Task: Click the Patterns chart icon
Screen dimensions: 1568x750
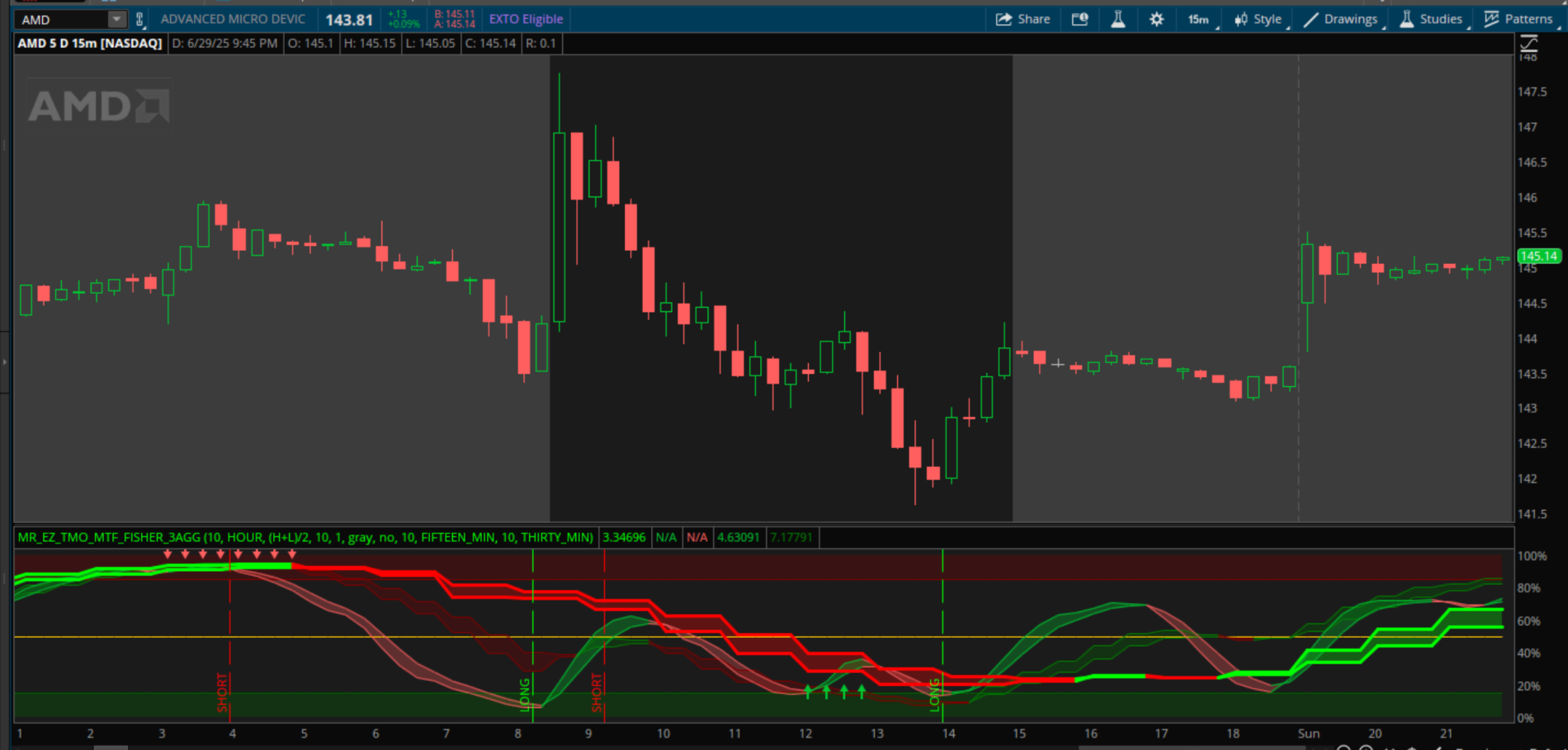Action: pos(1491,19)
